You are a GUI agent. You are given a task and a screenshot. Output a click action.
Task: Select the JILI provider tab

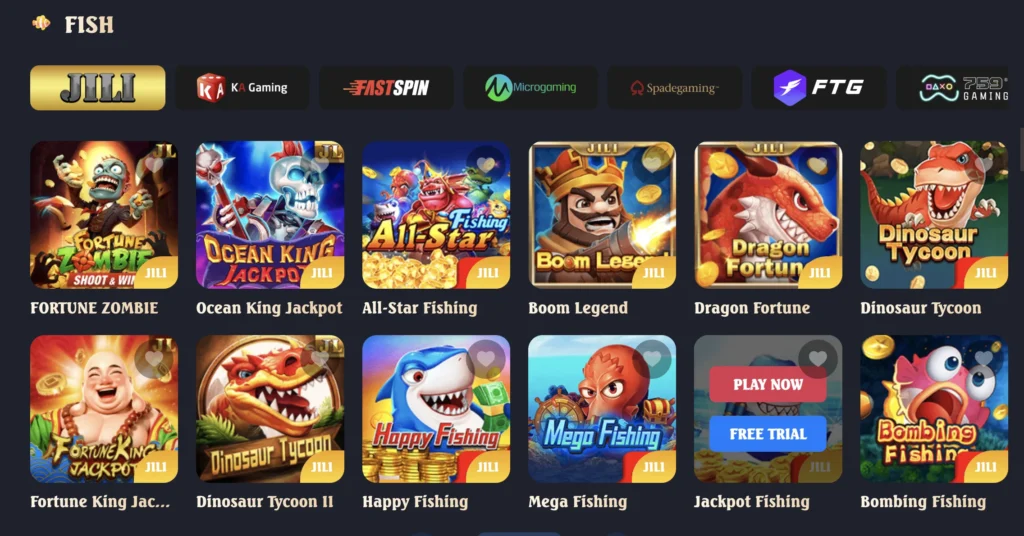point(98,87)
